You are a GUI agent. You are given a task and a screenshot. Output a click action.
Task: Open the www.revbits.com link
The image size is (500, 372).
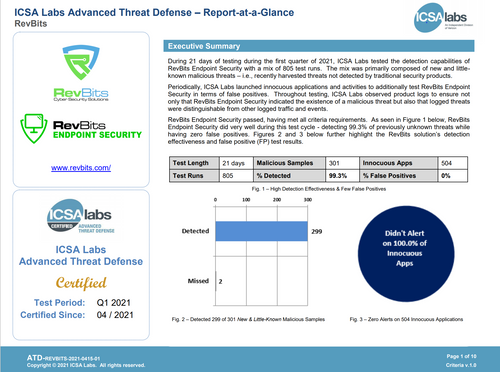coord(81,168)
